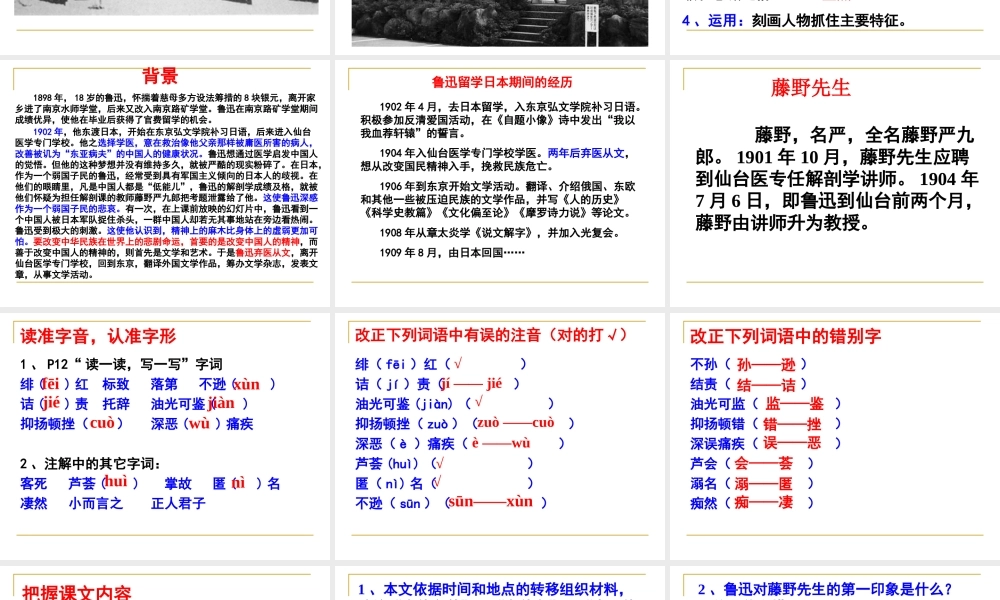Select the 鲁迅留学日本期间的经历 slide
This screenshot has height=600, width=1000.
(500, 183)
